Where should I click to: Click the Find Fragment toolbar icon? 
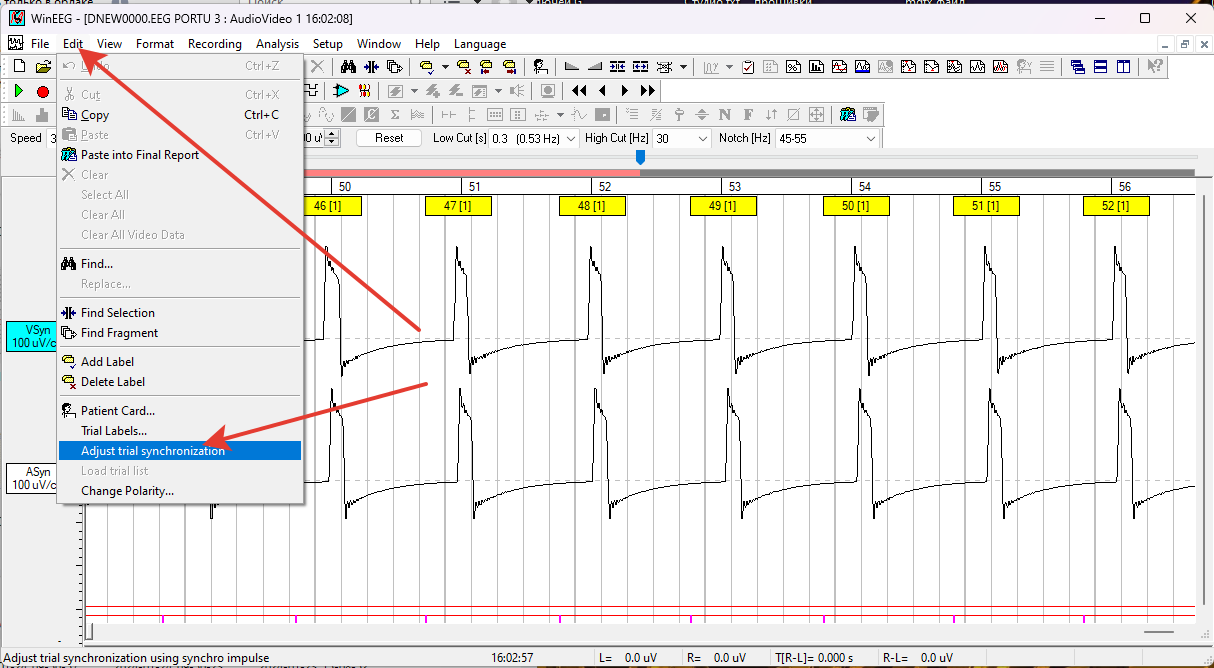[394, 67]
